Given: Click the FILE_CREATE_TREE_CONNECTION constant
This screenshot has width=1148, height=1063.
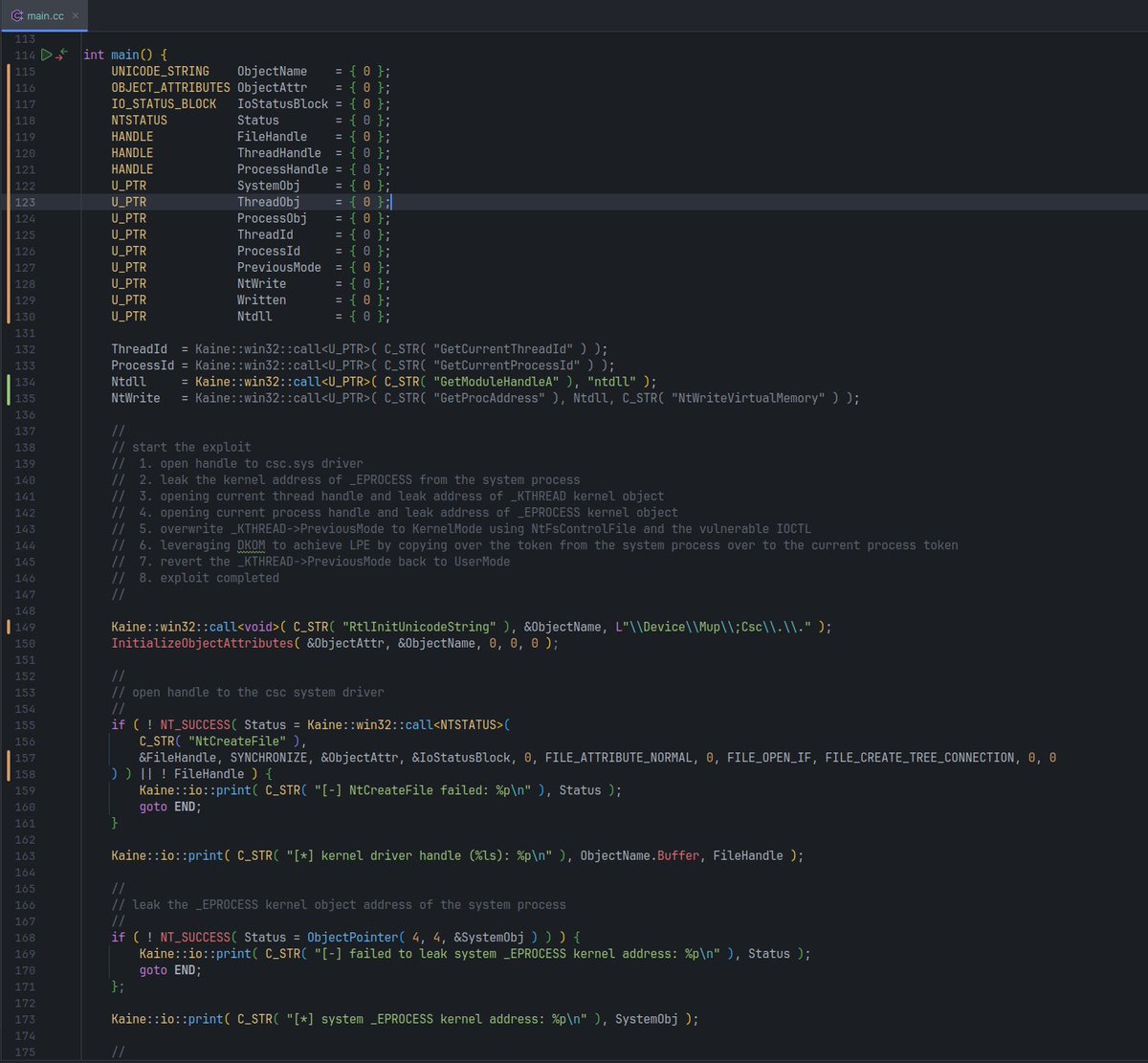Looking at the screenshot, I should (918, 758).
